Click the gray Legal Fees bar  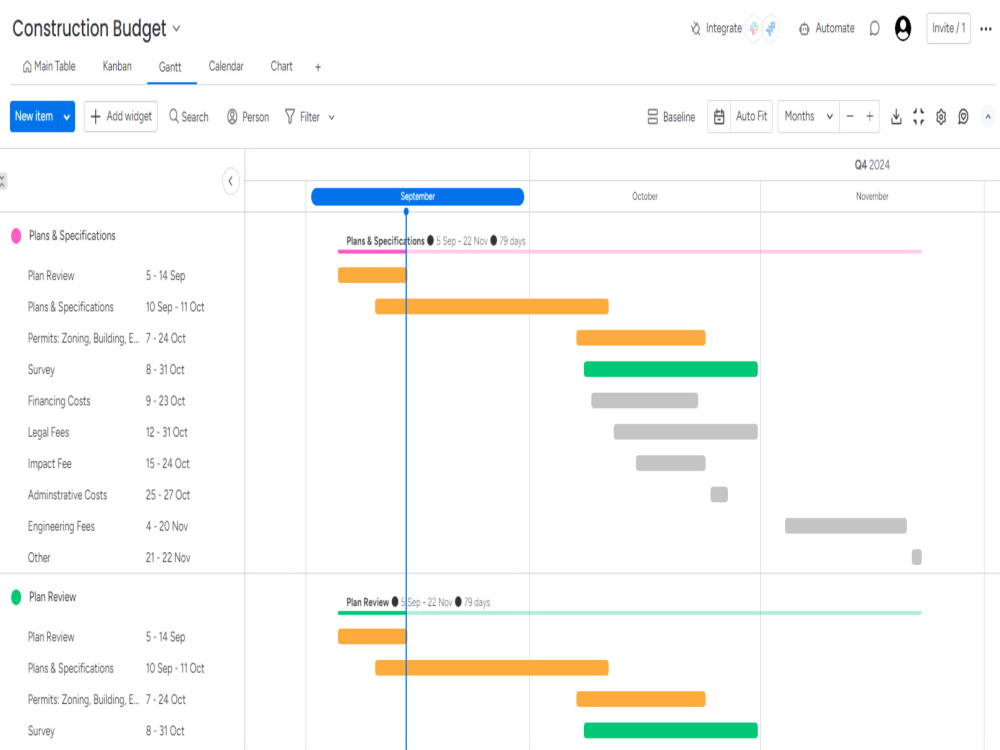point(686,432)
